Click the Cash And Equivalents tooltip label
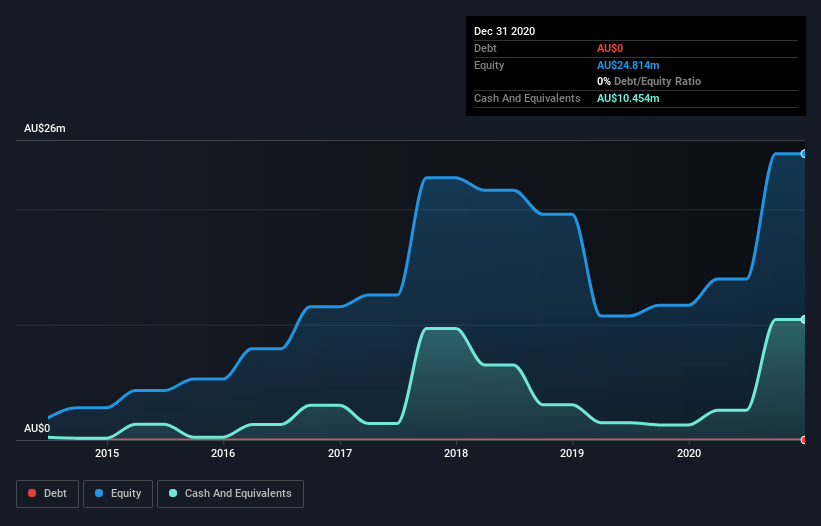The image size is (821, 526). (527, 98)
